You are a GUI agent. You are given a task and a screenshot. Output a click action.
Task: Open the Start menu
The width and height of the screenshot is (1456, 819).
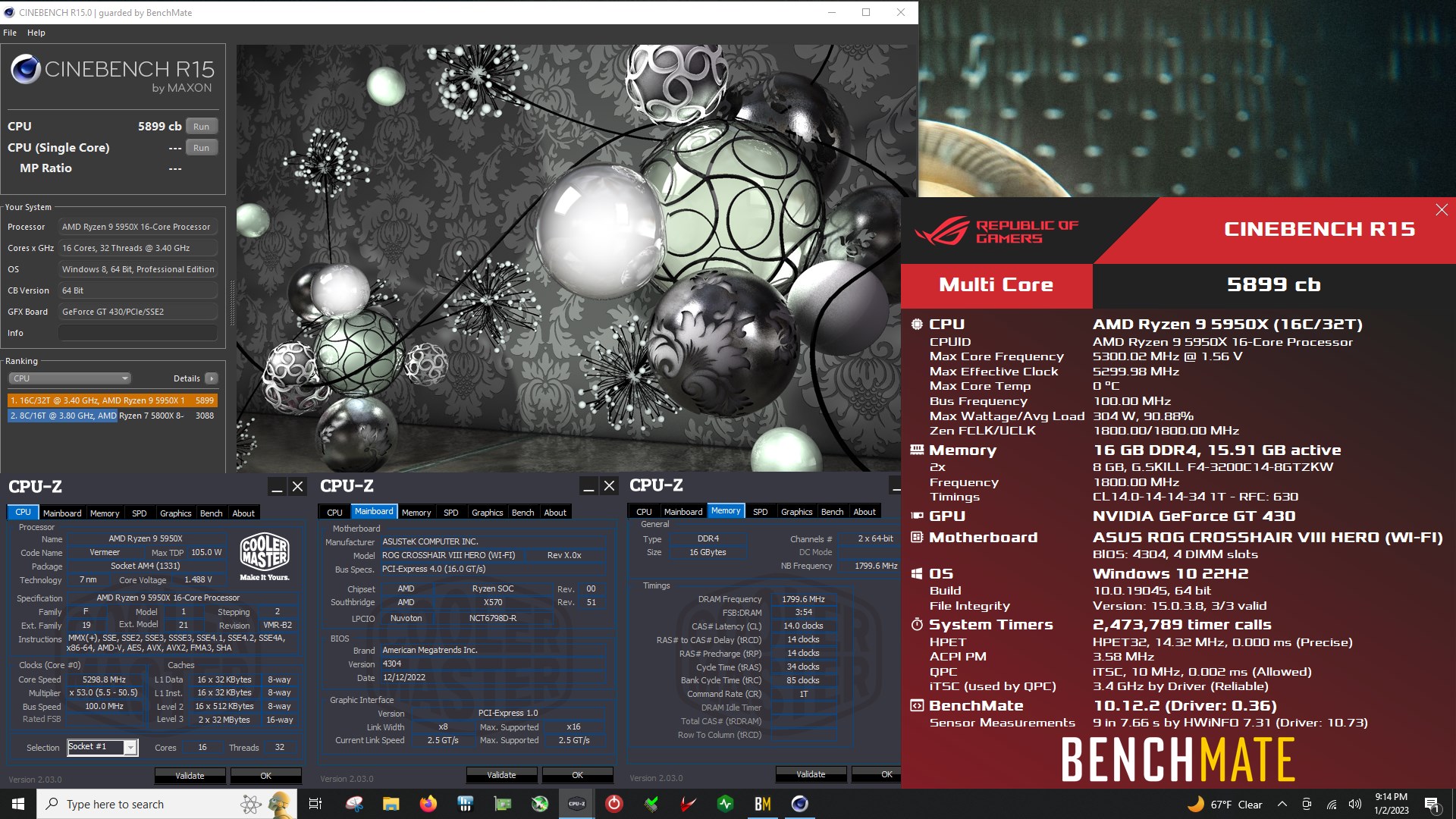(x=18, y=804)
